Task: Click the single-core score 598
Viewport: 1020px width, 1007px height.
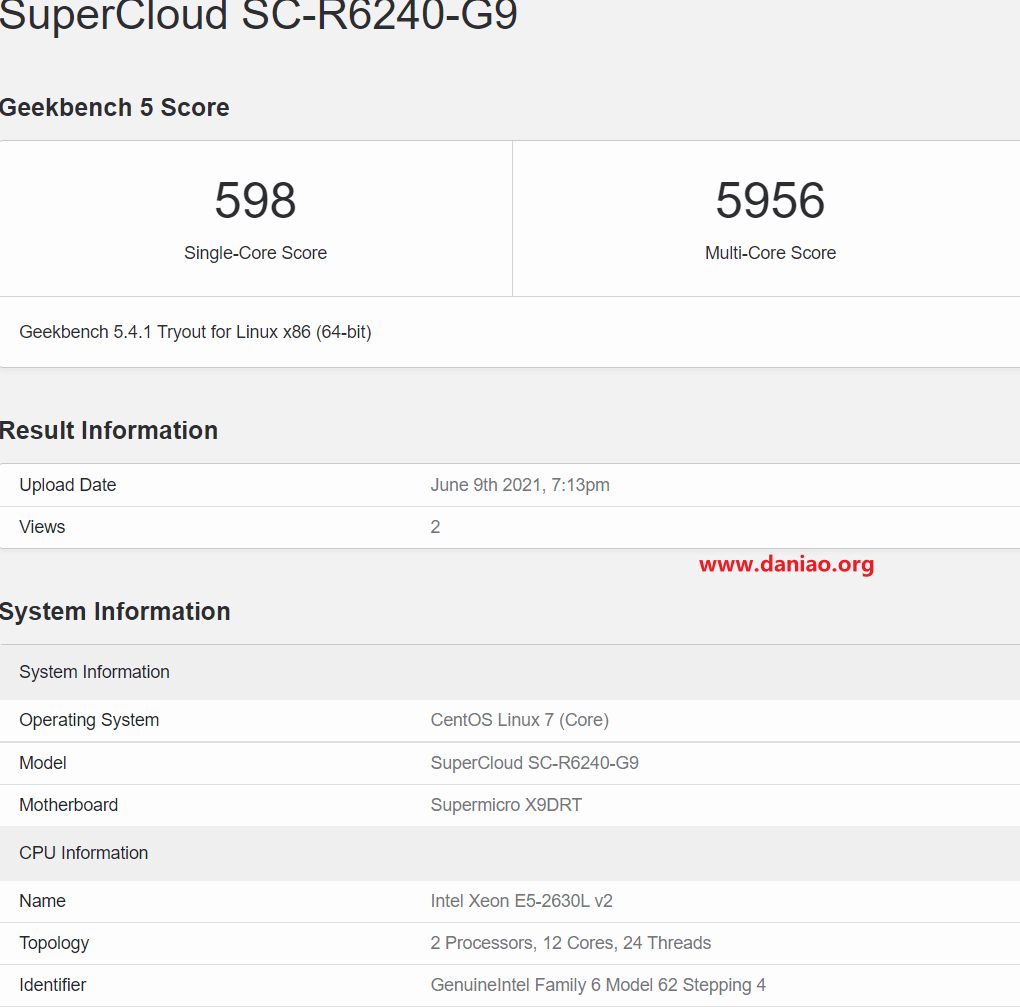Action: [255, 200]
